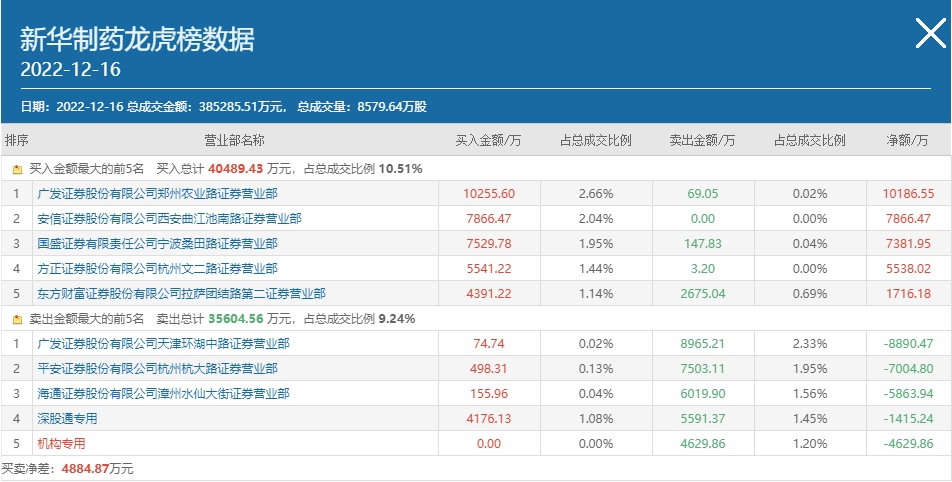Viewport: 952px width, 482px height.
Task: Click the 净额/万 column header
Action: [x=909, y=141]
